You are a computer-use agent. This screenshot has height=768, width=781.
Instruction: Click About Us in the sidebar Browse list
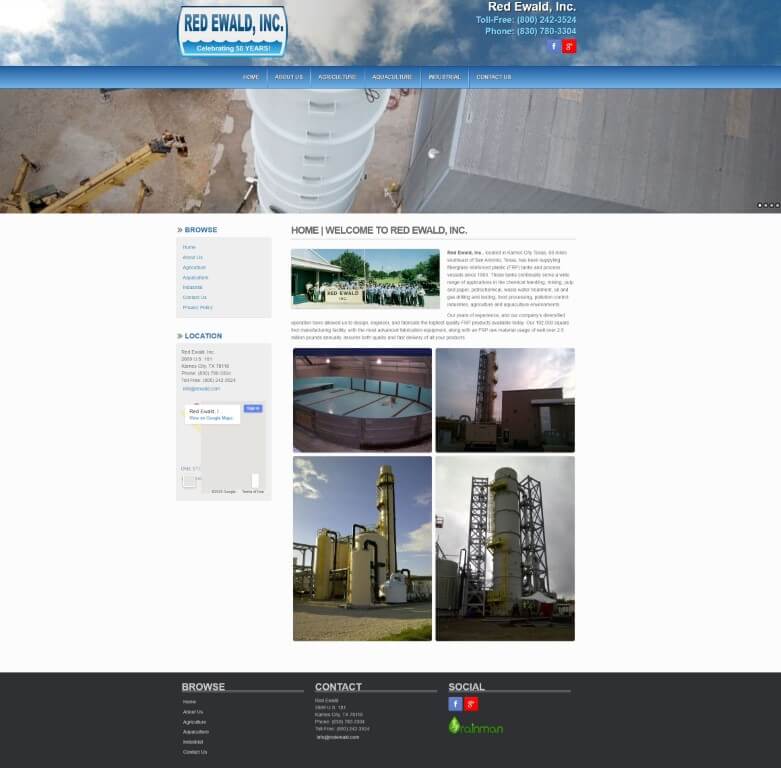[x=192, y=257]
